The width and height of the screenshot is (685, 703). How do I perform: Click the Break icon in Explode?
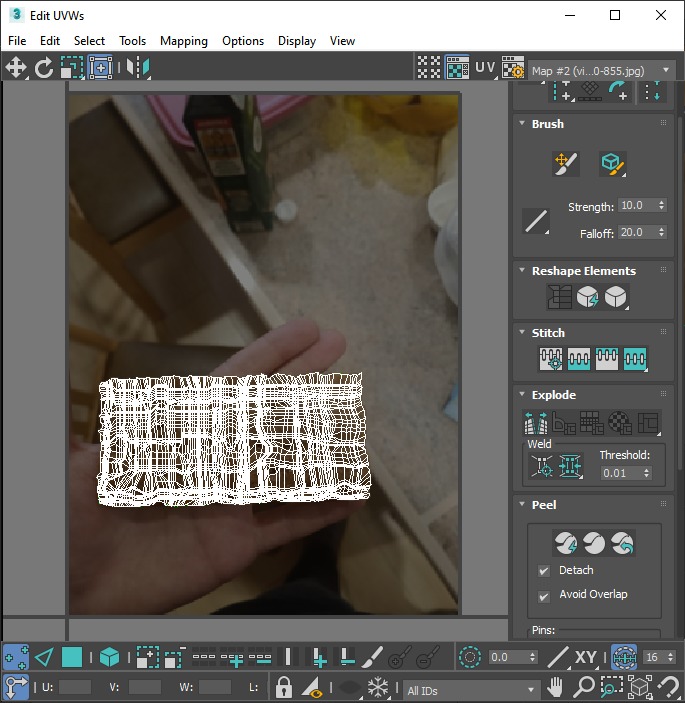click(x=536, y=423)
